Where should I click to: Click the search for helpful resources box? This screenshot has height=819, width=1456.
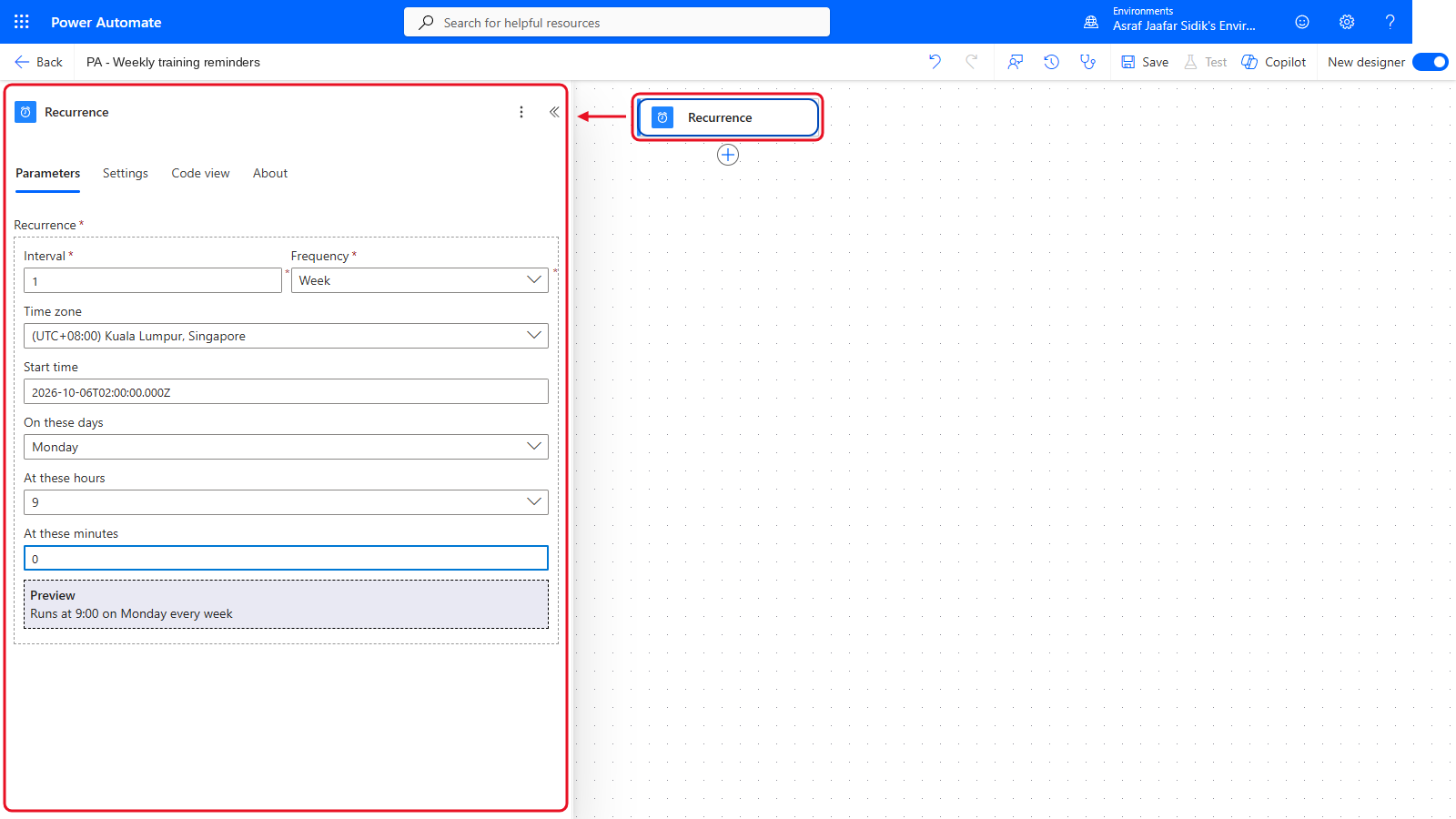pyautogui.click(x=617, y=22)
